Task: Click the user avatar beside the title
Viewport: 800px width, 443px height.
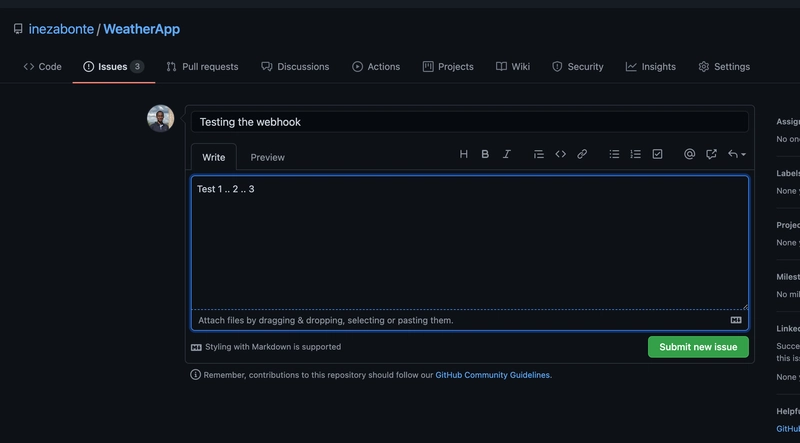Action: pos(161,118)
